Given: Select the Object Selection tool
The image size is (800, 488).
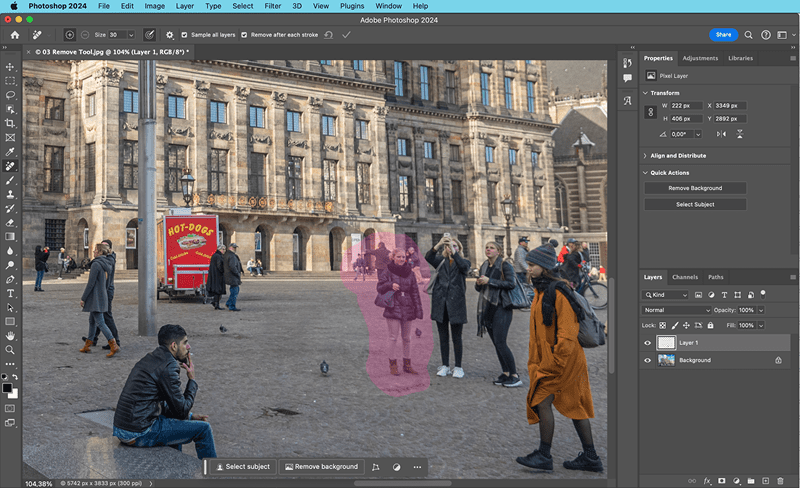Looking at the screenshot, I should point(10,109).
